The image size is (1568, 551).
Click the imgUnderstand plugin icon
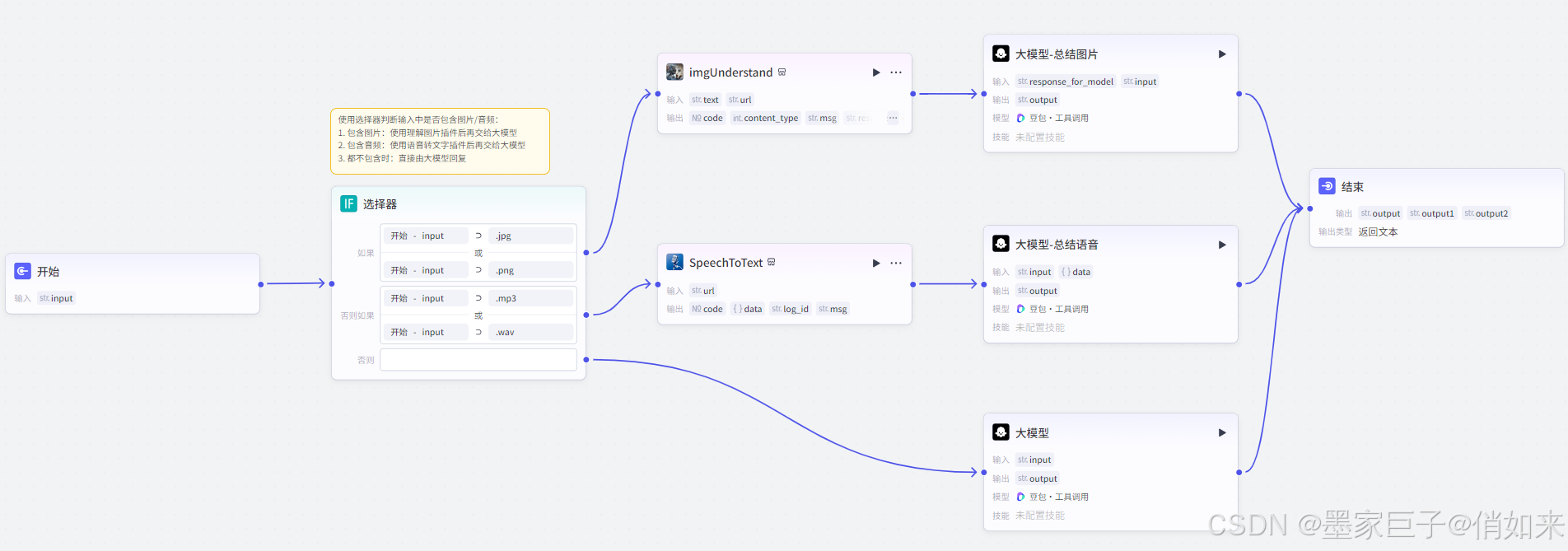tap(674, 72)
